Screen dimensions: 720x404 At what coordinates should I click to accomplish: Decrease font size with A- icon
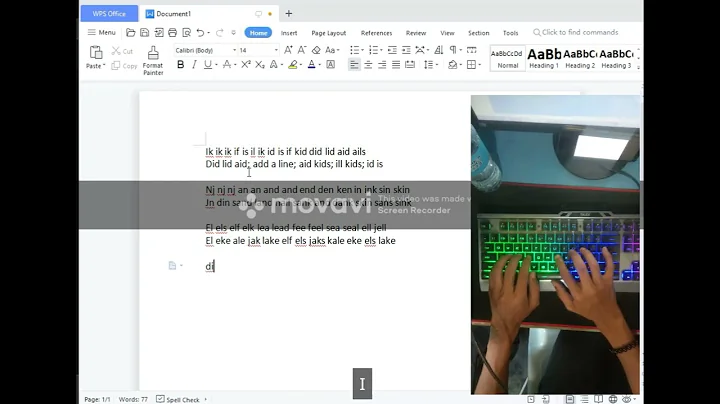pyautogui.click(x=302, y=50)
